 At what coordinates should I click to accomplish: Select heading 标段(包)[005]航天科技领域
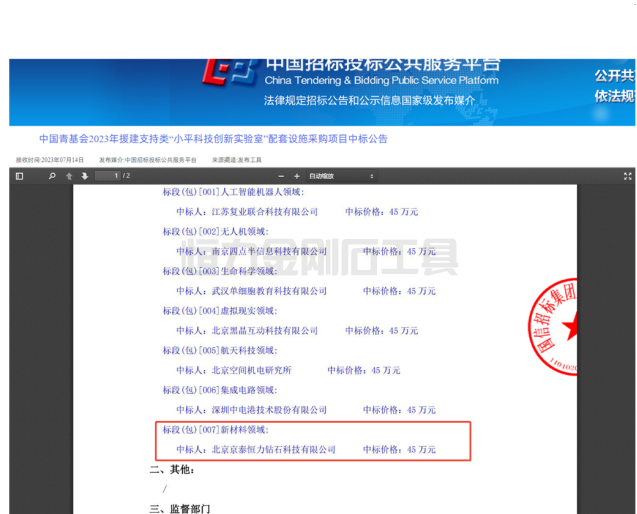tap(220, 350)
